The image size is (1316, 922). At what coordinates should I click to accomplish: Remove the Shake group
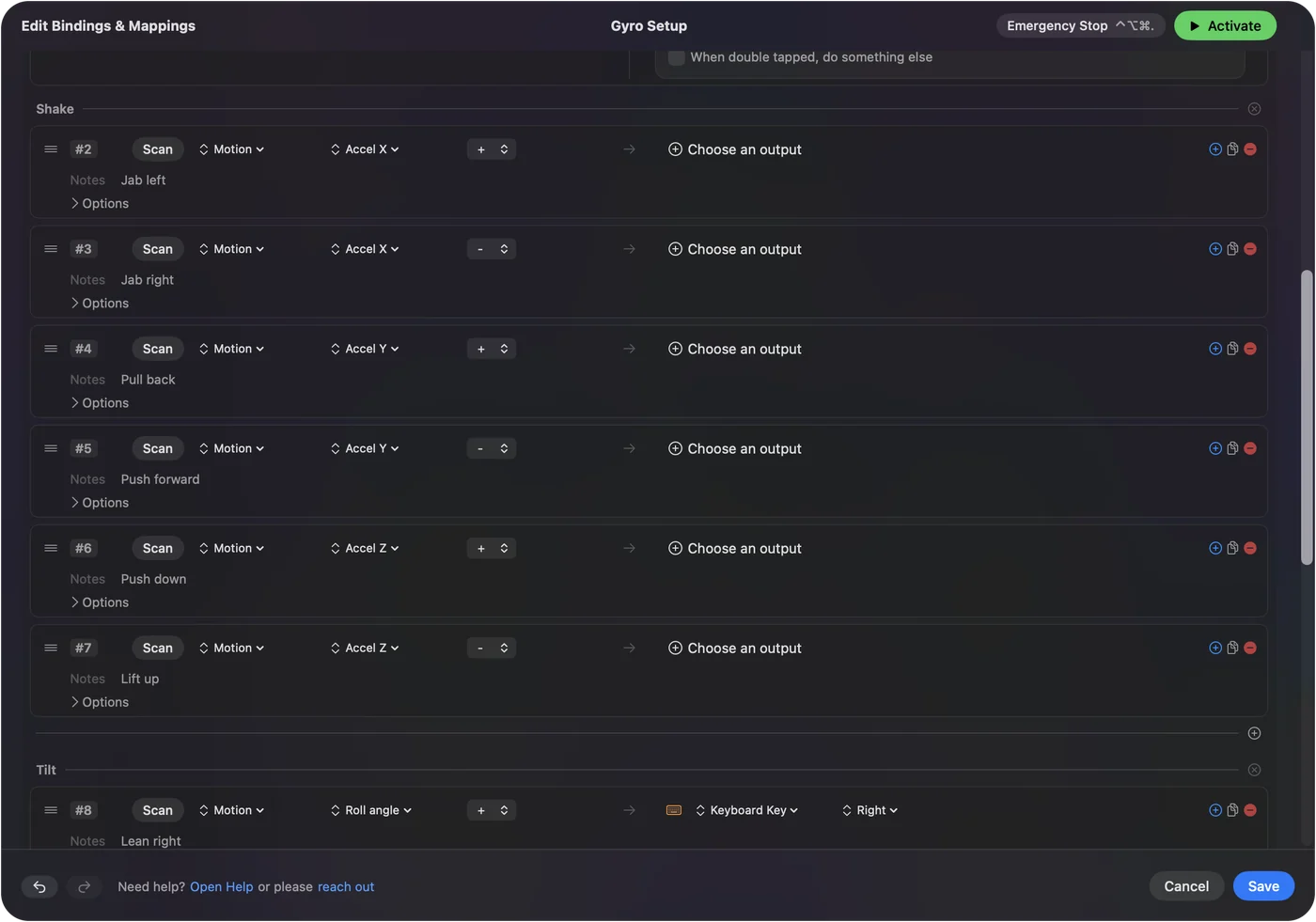click(1254, 109)
